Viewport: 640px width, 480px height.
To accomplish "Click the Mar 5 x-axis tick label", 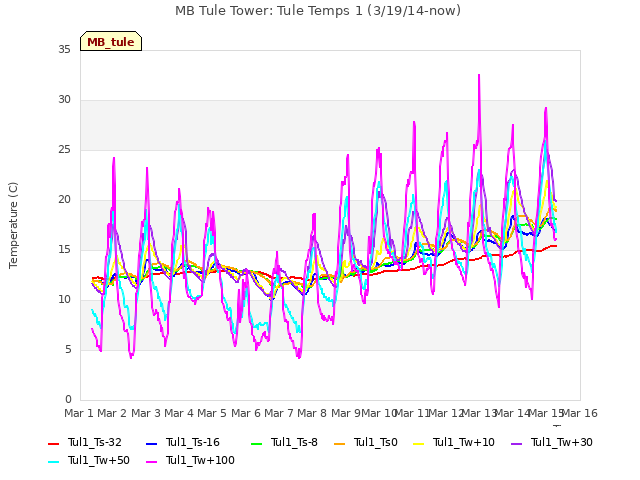I will [x=212, y=413].
